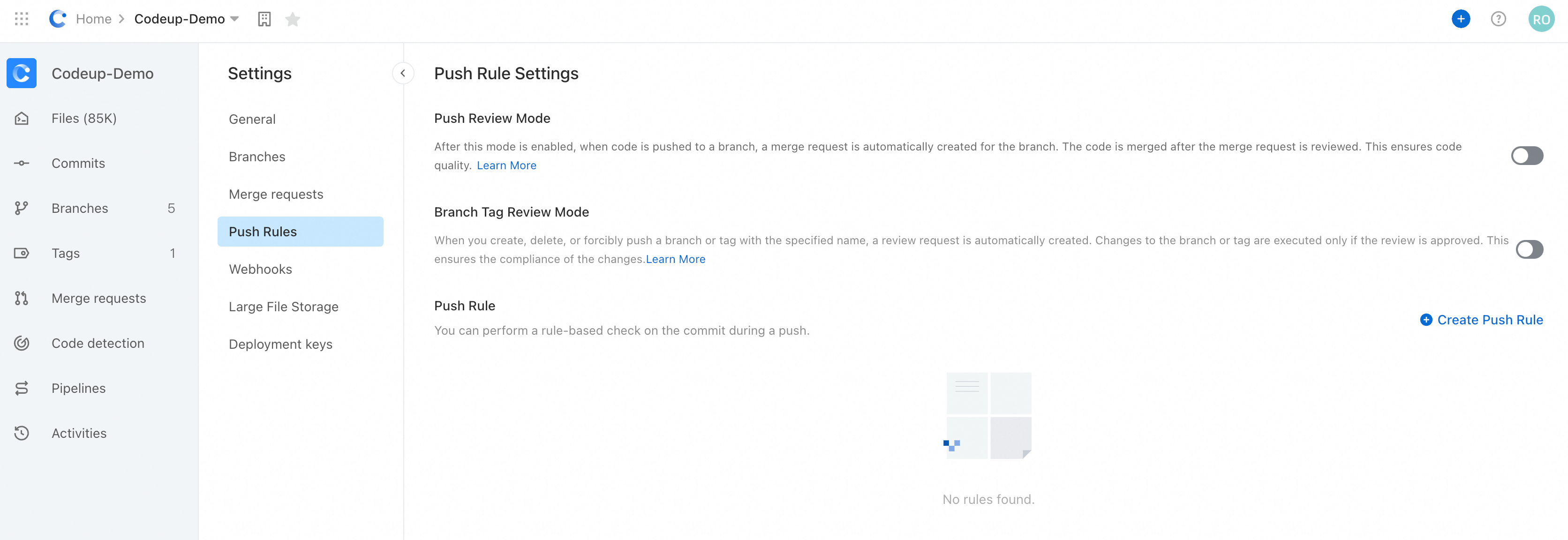Click the blue plus create icon

pyautogui.click(x=1460, y=19)
